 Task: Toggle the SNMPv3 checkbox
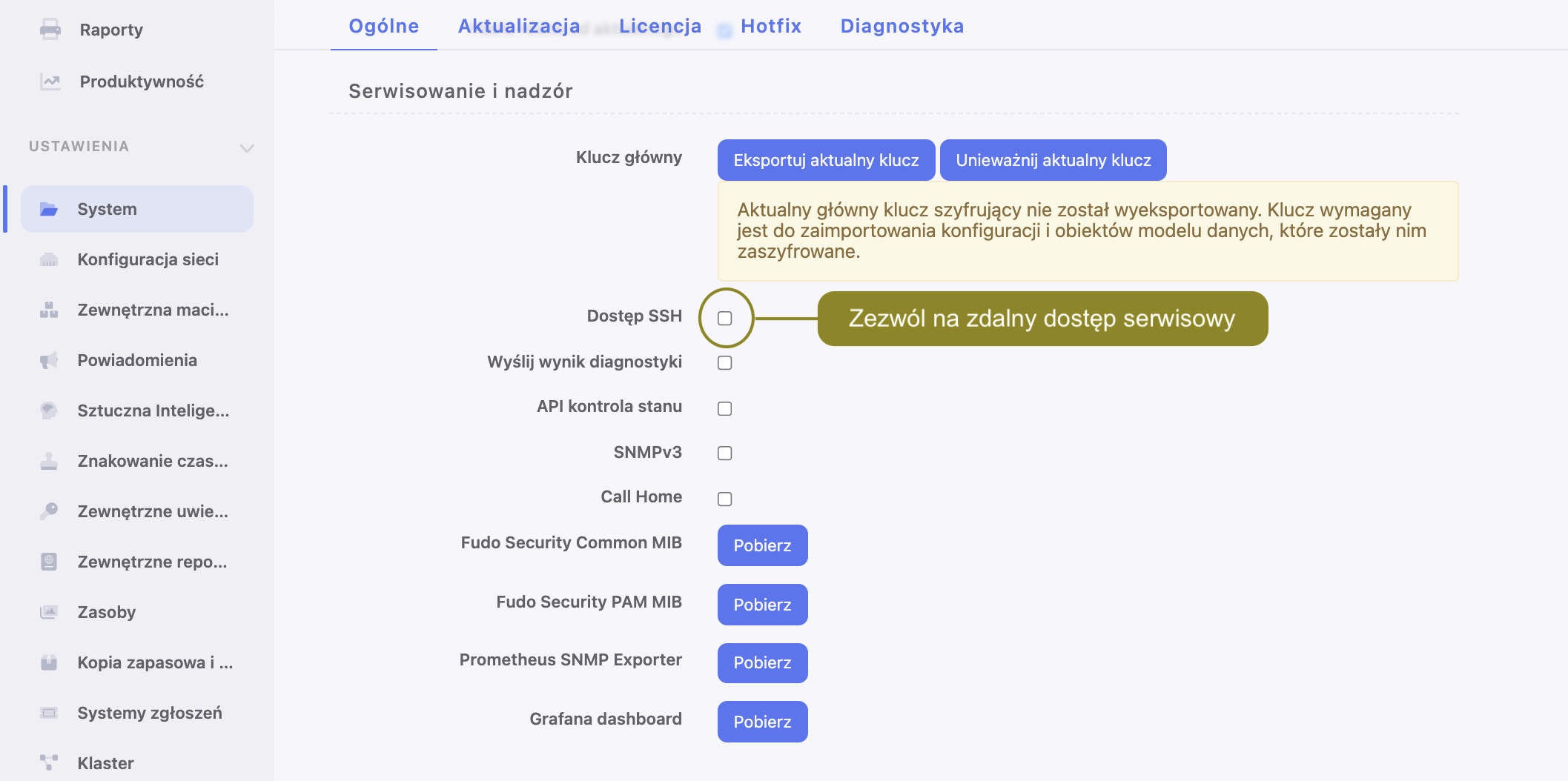point(725,453)
